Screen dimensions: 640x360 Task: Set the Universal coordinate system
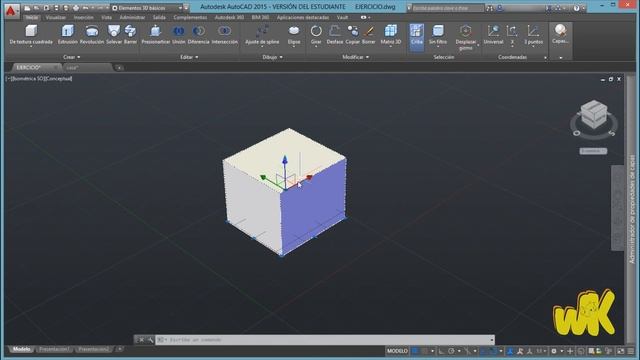tap(493, 35)
